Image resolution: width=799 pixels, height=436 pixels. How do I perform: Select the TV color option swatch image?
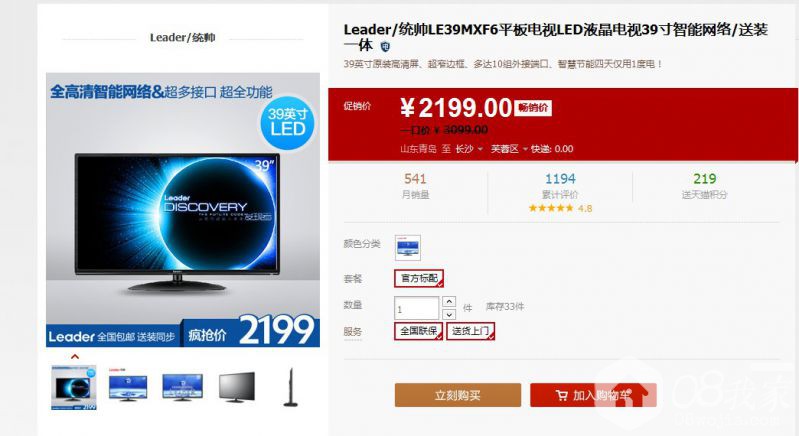408,248
